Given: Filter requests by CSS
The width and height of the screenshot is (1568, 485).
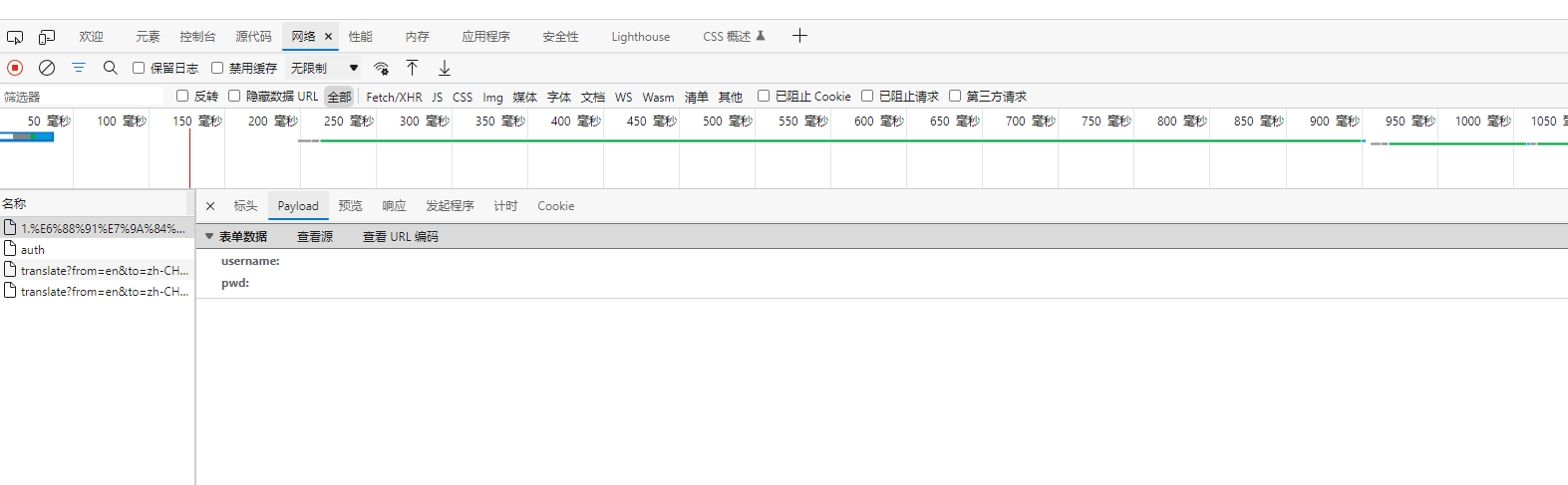Looking at the screenshot, I should tap(463, 97).
